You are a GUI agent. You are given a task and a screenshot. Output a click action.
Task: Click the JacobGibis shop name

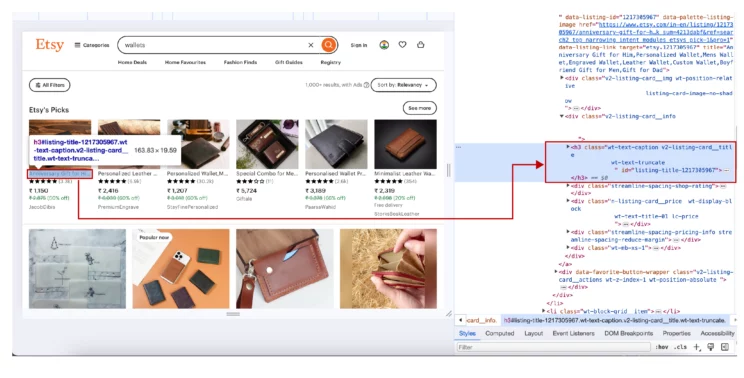pos(42,207)
